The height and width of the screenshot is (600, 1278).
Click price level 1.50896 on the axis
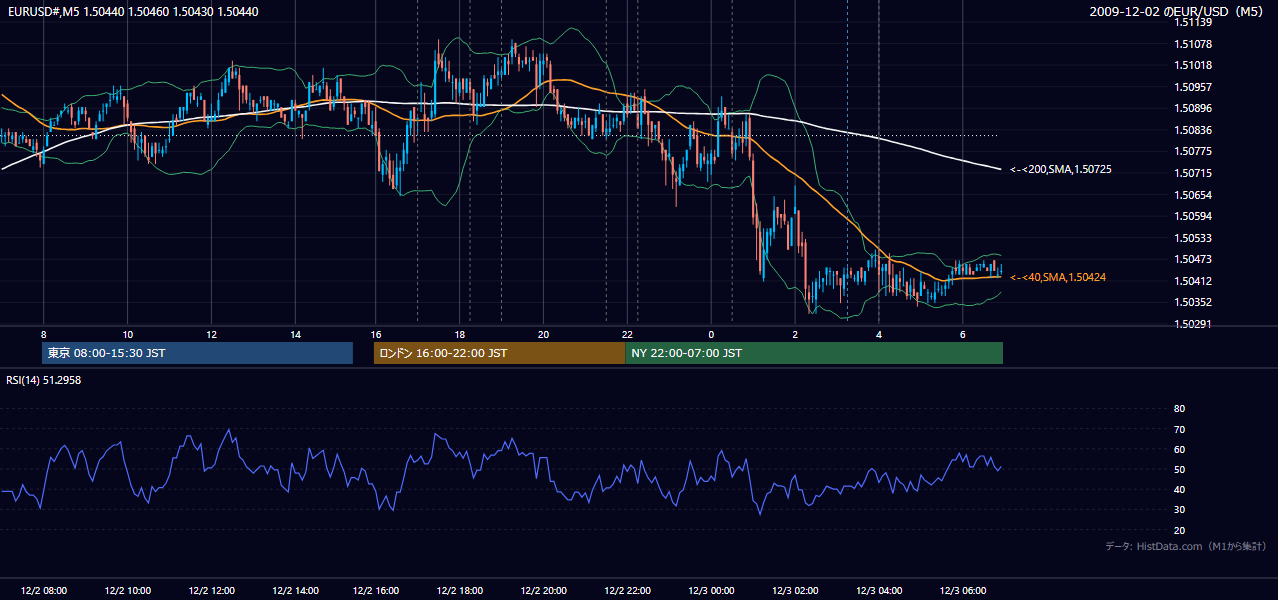(1194, 108)
